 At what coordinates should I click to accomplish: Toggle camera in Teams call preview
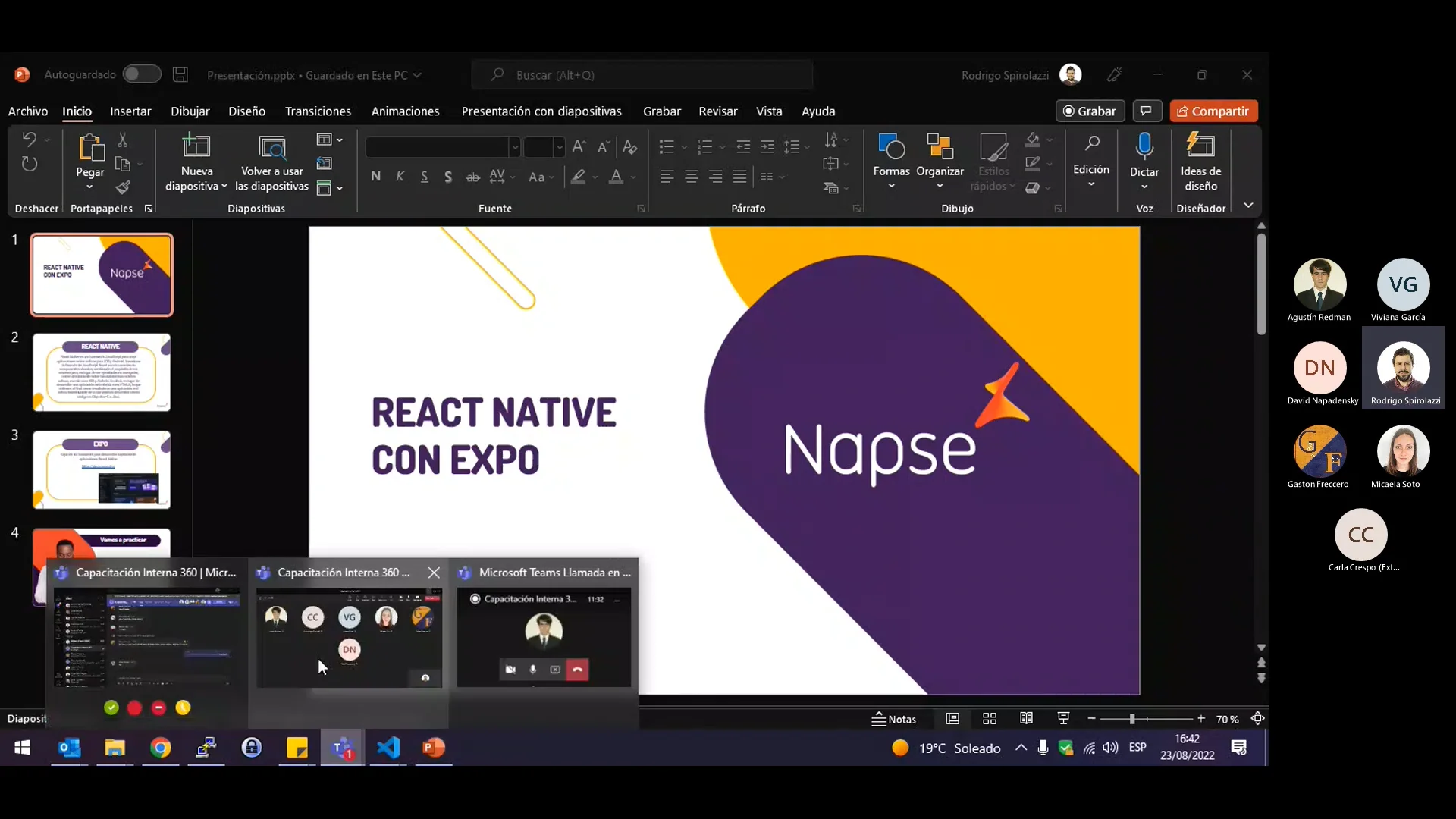(x=510, y=670)
